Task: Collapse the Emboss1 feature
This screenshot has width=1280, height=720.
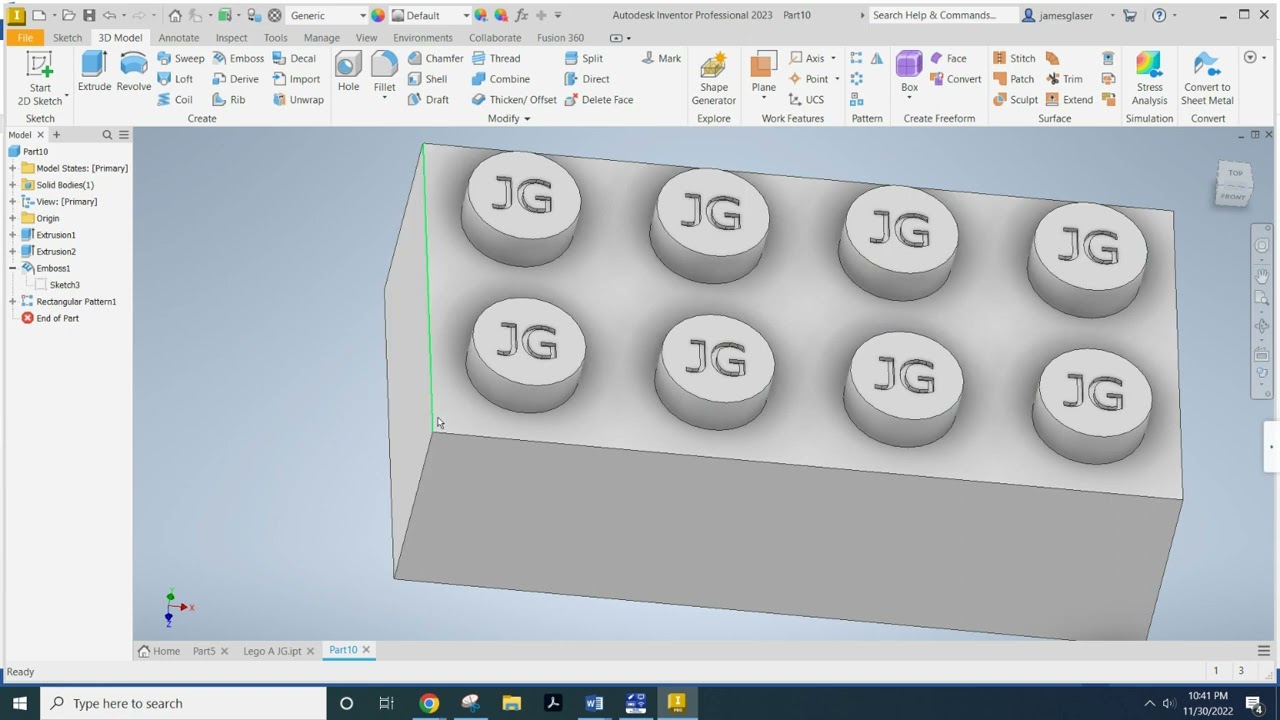Action: coord(13,268)
